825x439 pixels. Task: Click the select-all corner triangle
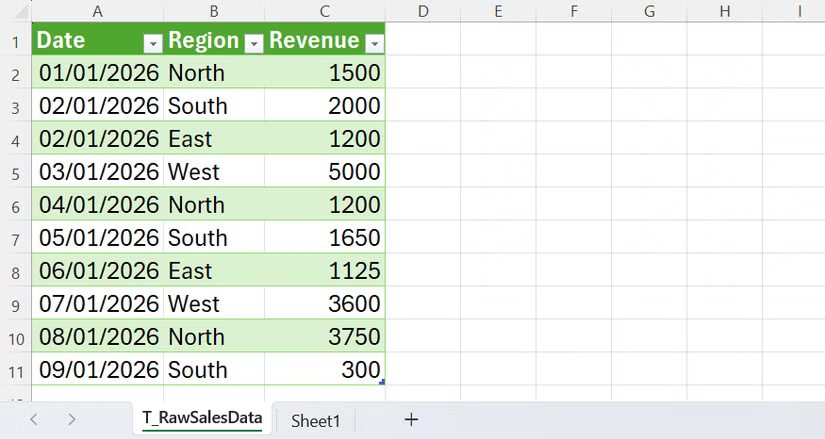[x=21, y=11]
